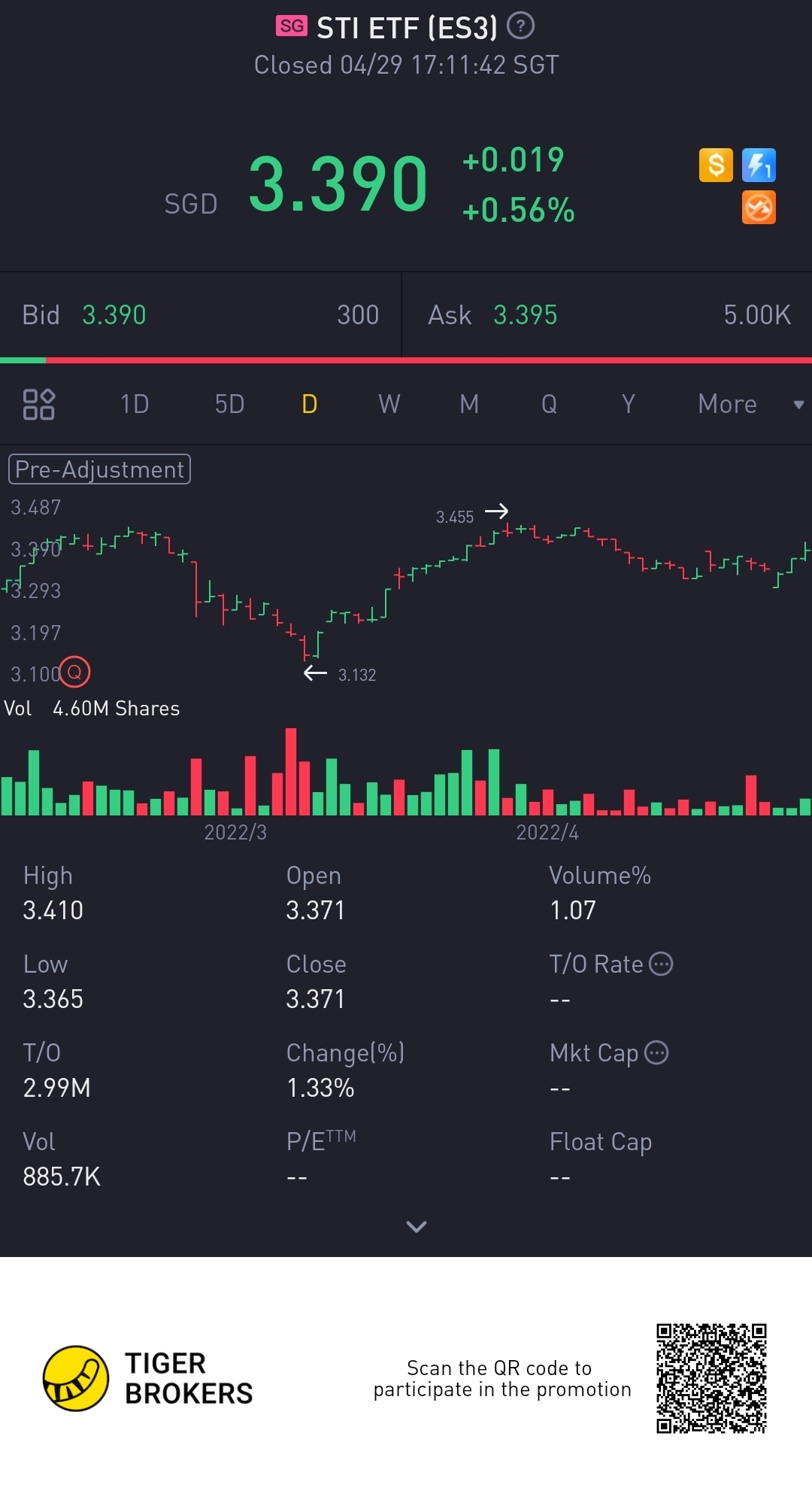This screenshot has height=1500, width=812.
Task: Tap the T/O value 2.99M
Action: point(56,1088)
